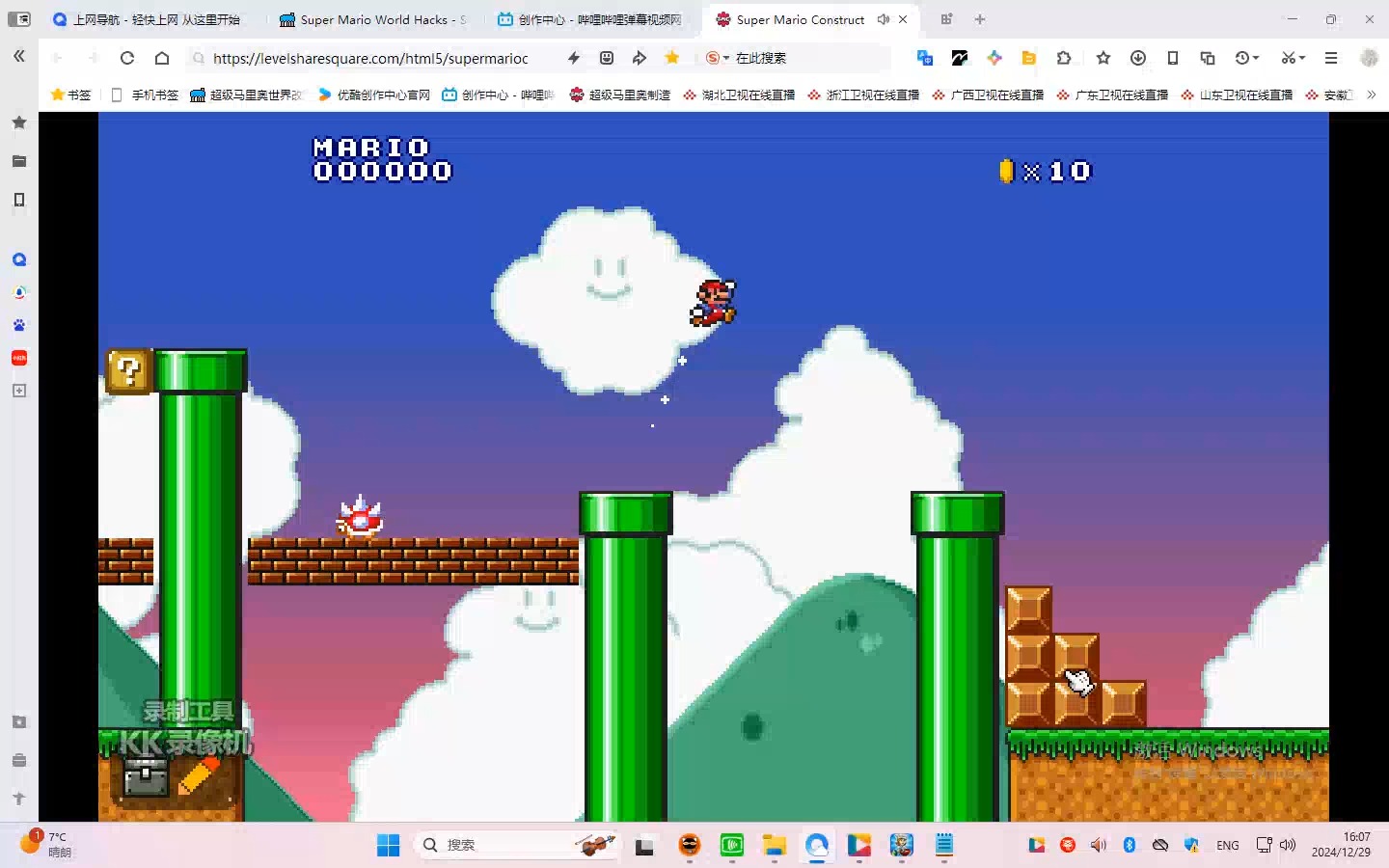Click Mario jumping near the cloud
The width and height of the screenshot is (1389, 868).
pyautogui.click(x=713, y=303)
